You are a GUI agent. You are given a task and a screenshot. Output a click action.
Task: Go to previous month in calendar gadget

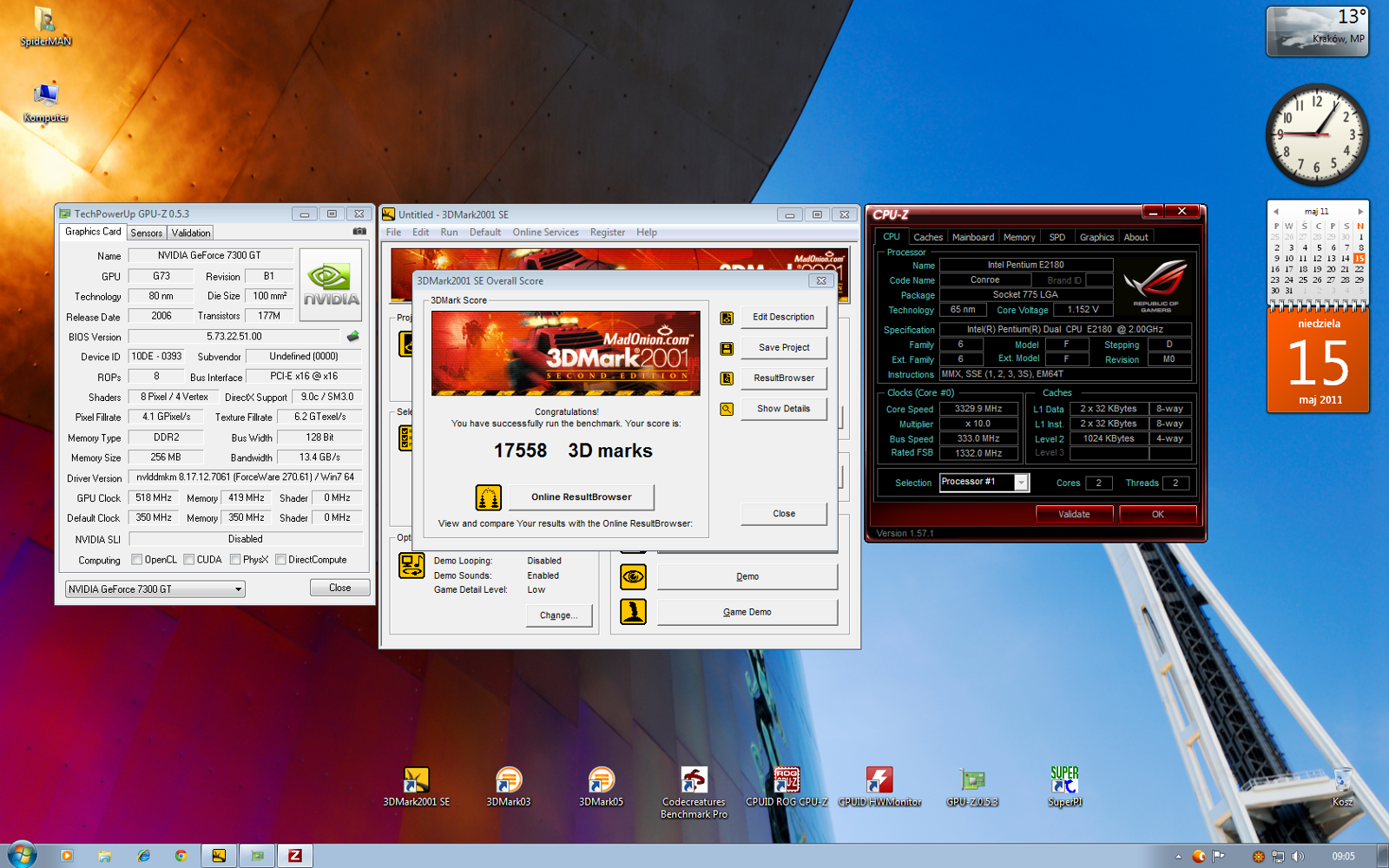coord(1275,211)
